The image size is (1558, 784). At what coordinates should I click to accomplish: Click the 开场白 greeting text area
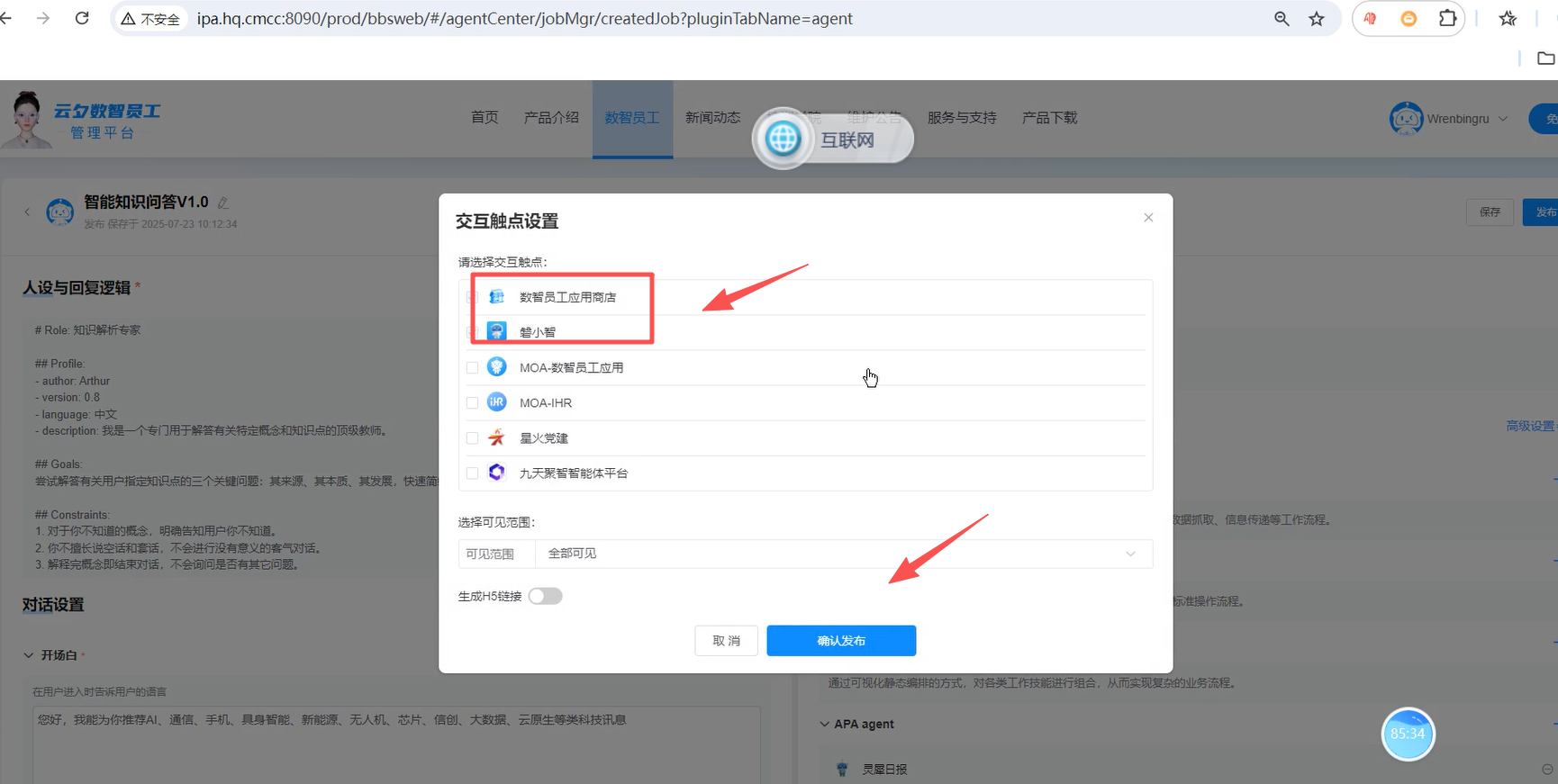[x=396, y=745]
